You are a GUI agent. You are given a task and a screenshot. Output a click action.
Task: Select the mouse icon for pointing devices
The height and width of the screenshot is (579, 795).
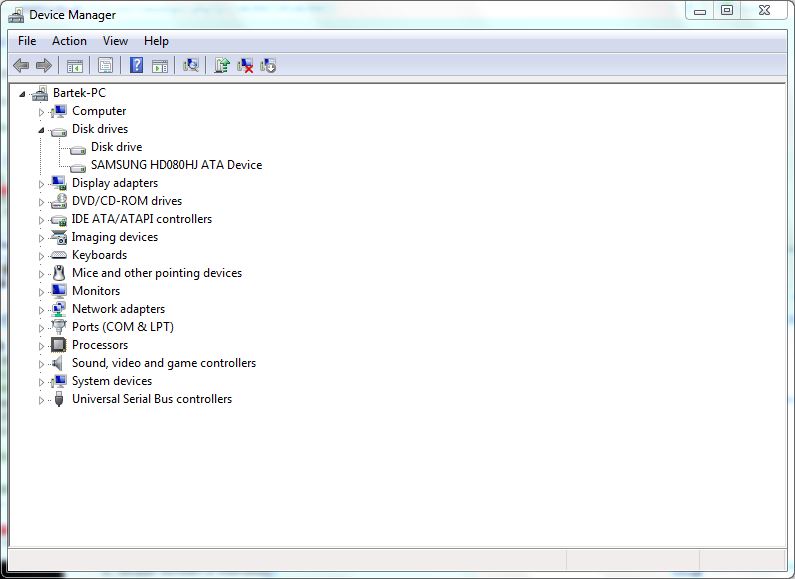pos(59,273)
